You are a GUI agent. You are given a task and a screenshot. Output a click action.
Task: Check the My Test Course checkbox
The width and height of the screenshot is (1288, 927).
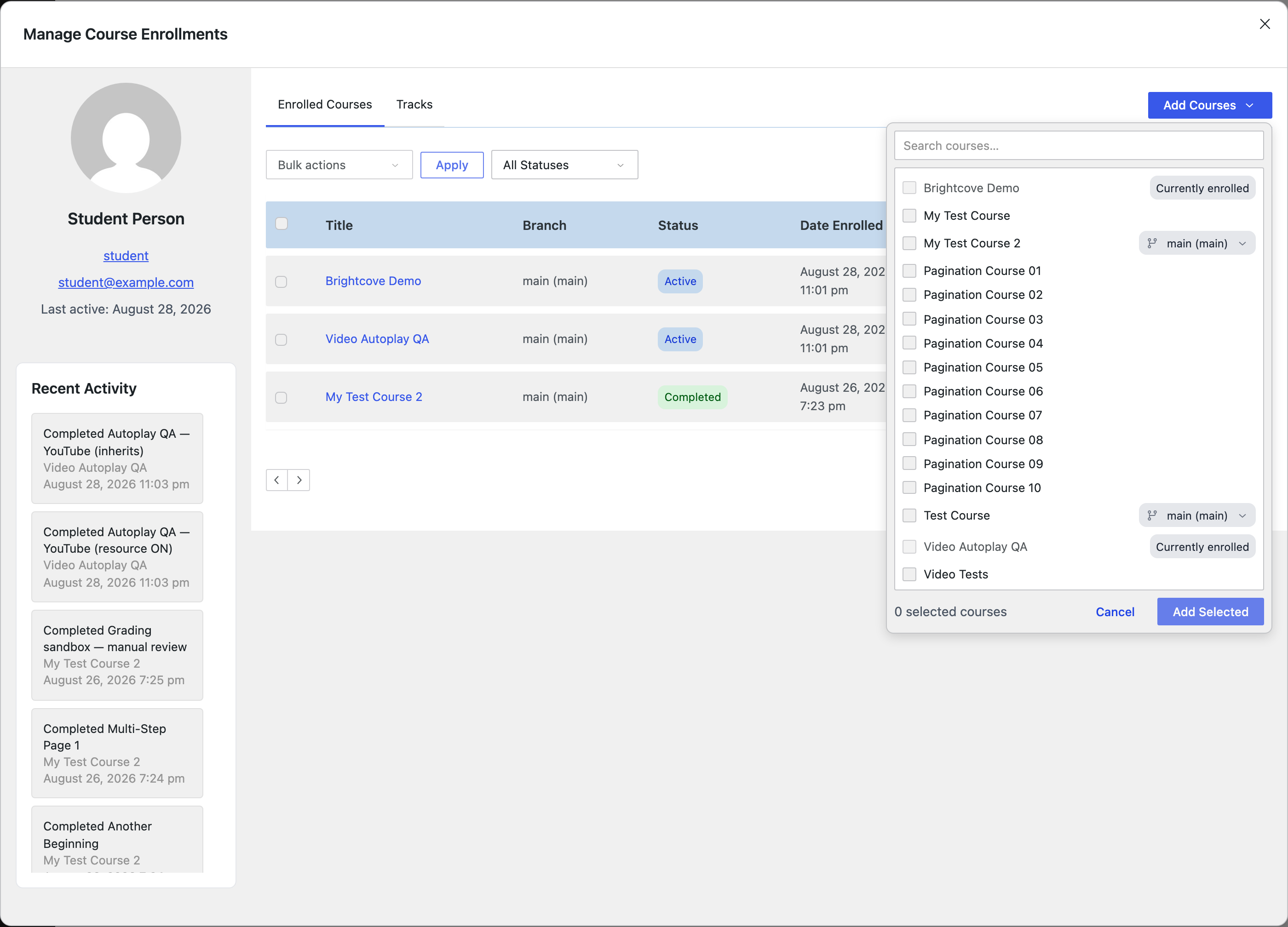[x=909, y=215]
